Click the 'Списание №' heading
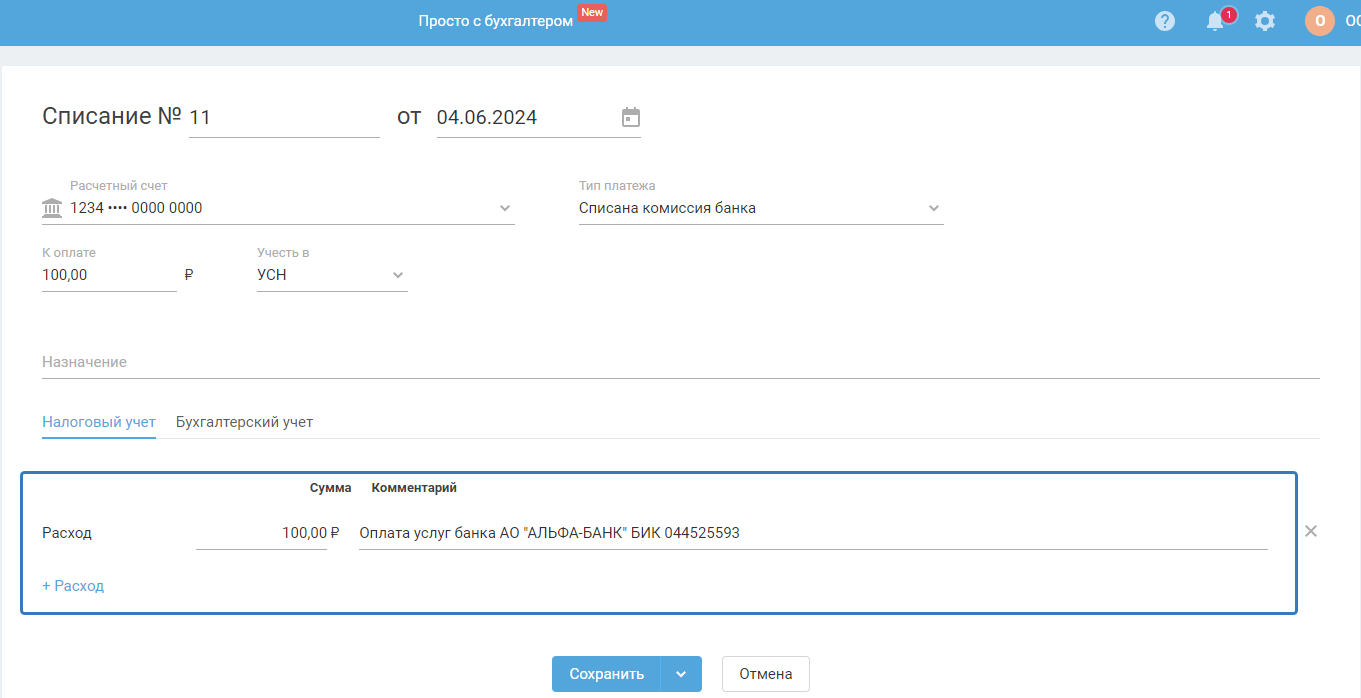 [x=111, y=116]
